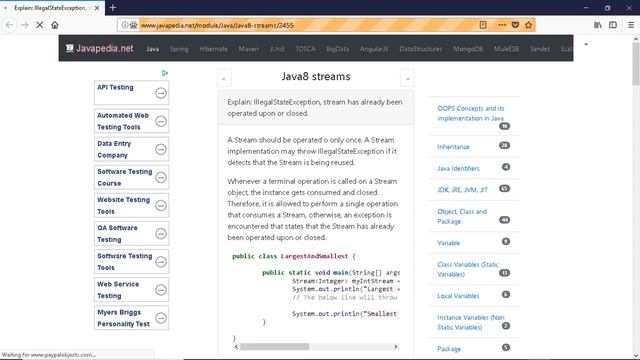Open the Myers Briggs Personality Test ad
Screen dimensions: 640x360
coord(131,318)
